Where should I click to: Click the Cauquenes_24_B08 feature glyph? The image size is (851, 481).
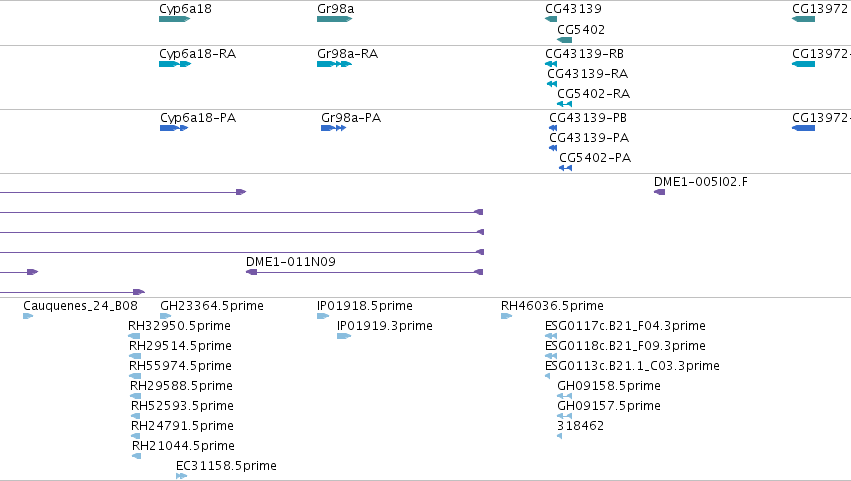click(28, 316)
